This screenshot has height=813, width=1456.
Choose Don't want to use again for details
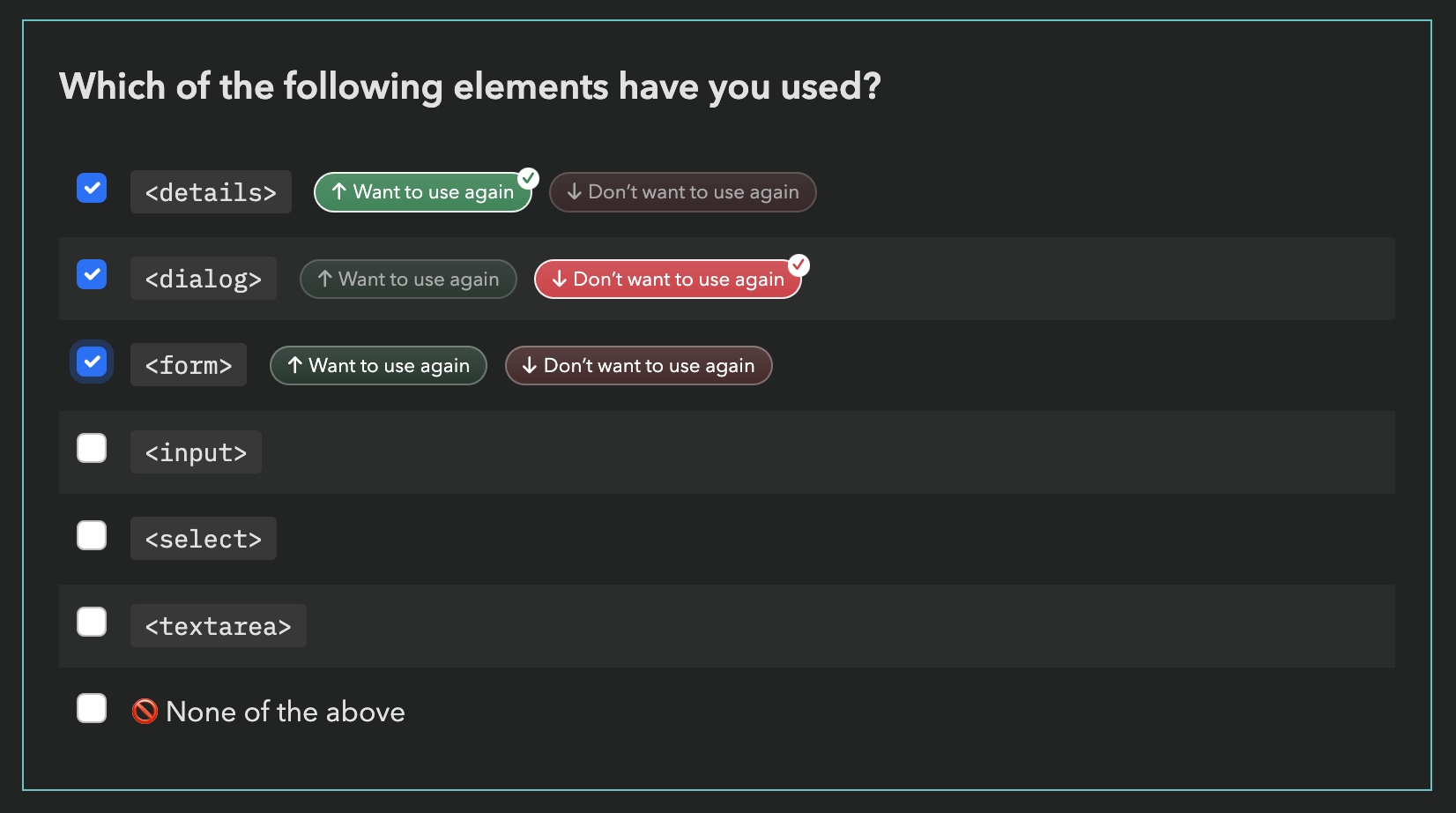pos(682,192)
